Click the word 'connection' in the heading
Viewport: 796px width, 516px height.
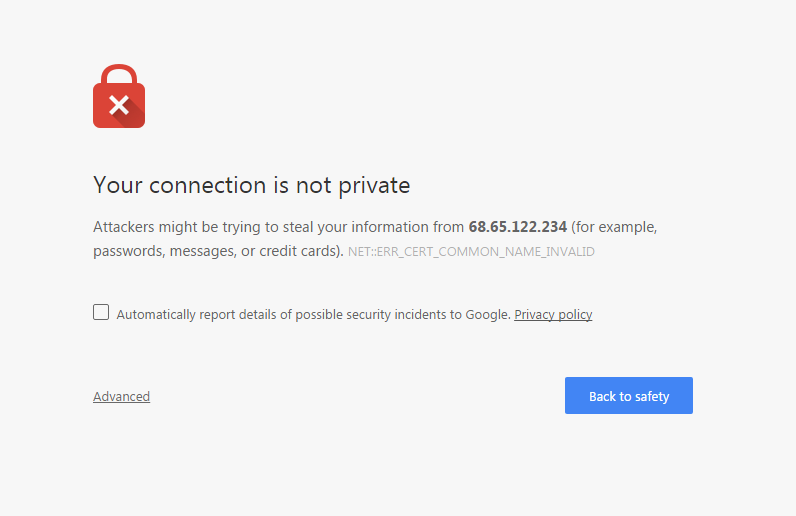tap(207, 185)
